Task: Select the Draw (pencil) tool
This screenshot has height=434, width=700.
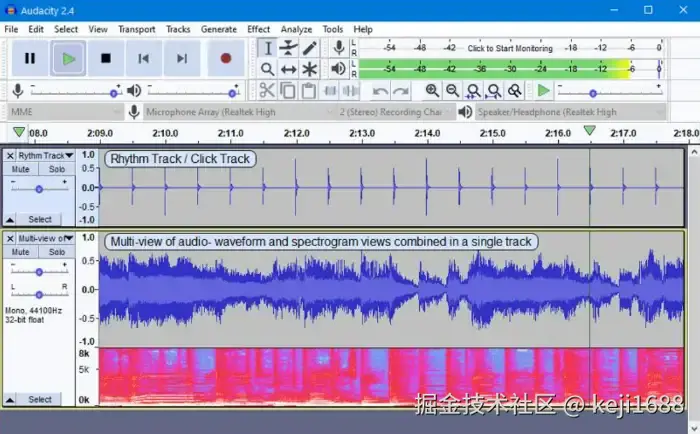Action: click(309, 48)
